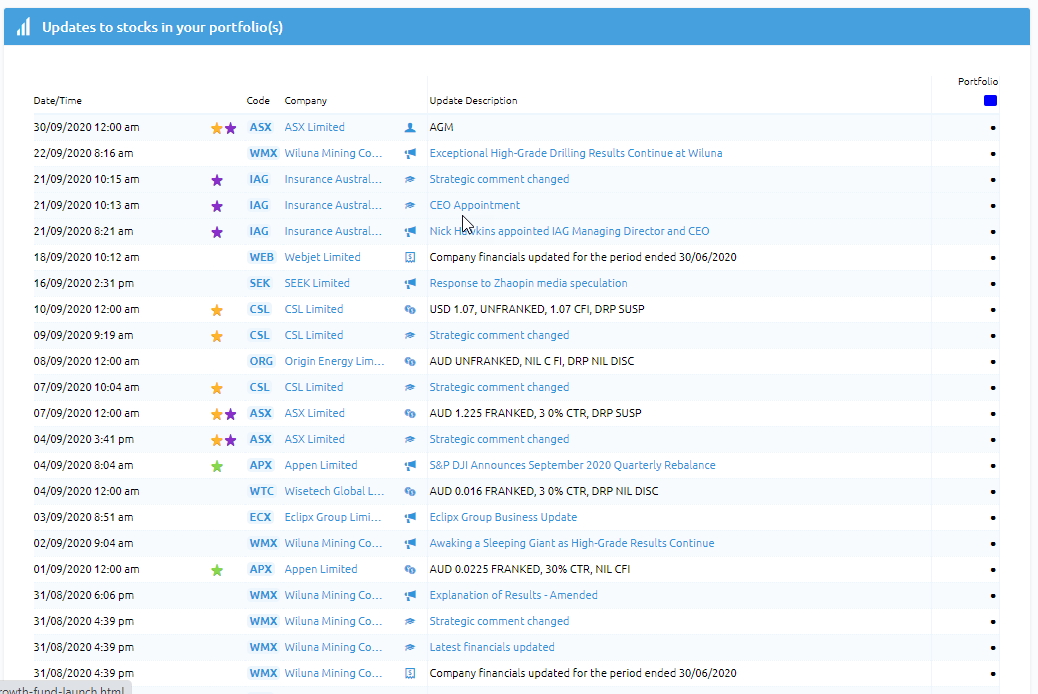Screen dimensions: 1038x694
Task: Click the Code column header
Action: coord(258,101)
